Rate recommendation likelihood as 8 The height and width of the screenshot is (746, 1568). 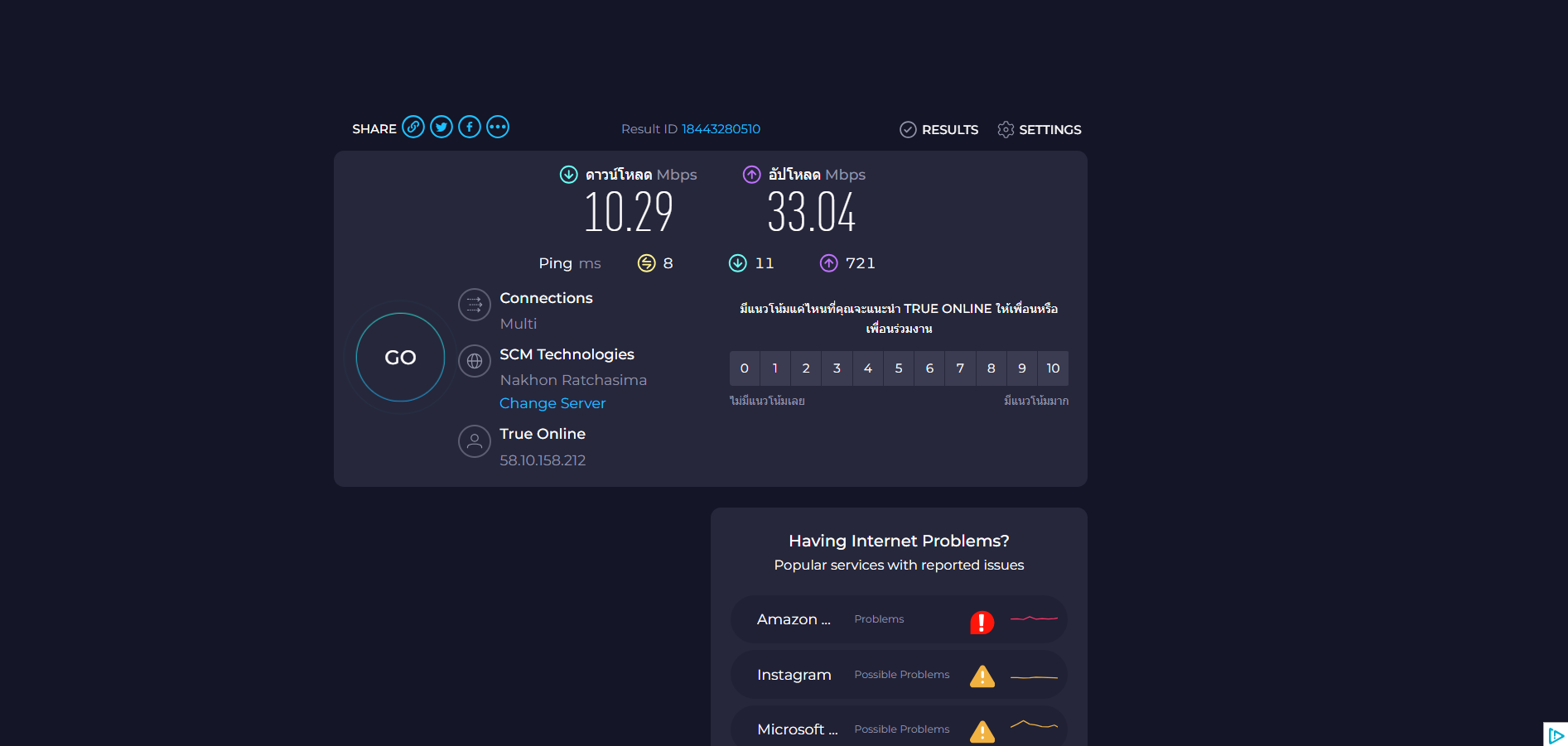point(991,368)
